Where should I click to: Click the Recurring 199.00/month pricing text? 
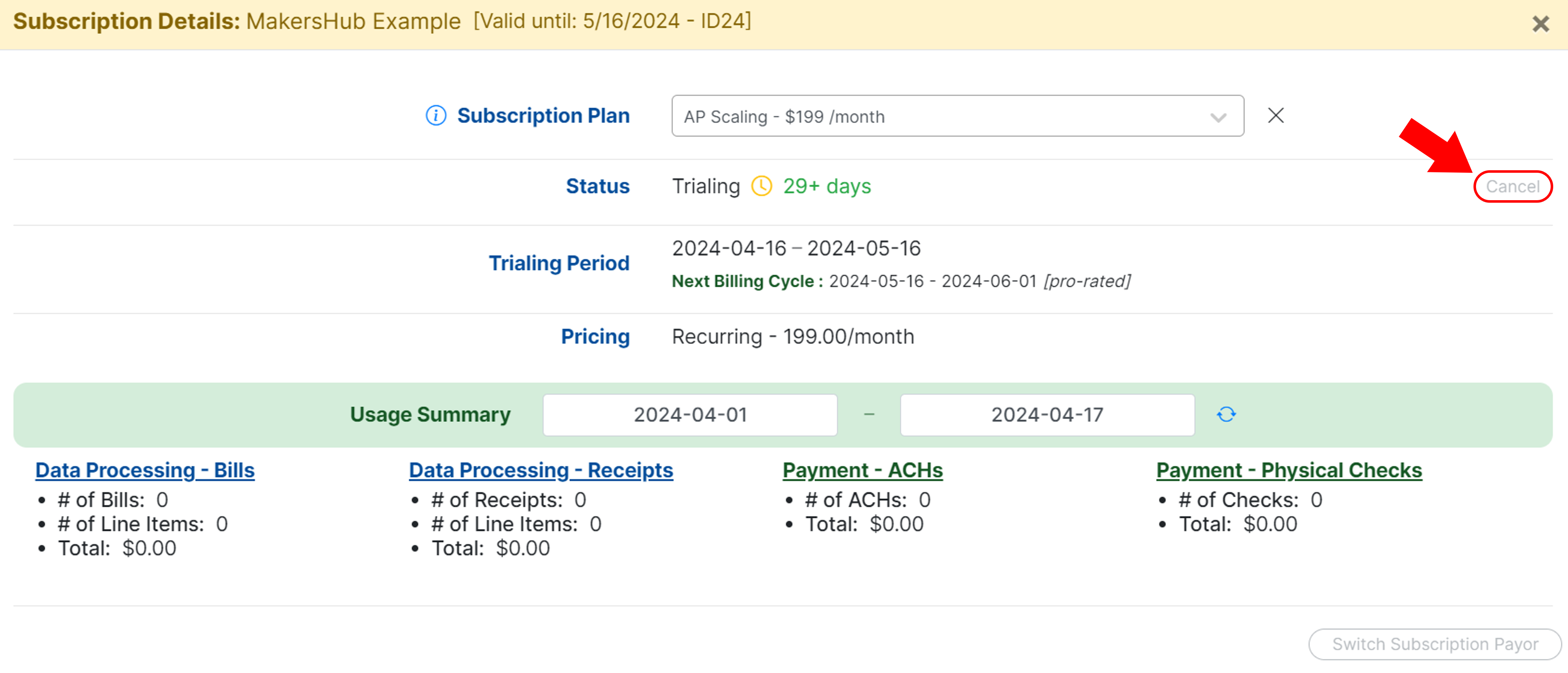point(793,336)
